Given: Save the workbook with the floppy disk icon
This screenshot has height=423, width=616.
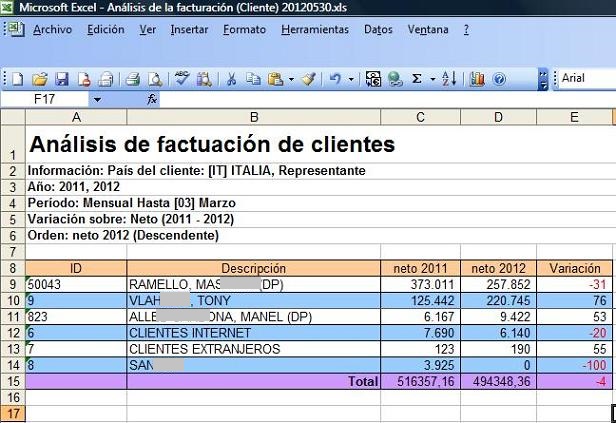Looking at the screenshot, I should [x=61, y=78].
